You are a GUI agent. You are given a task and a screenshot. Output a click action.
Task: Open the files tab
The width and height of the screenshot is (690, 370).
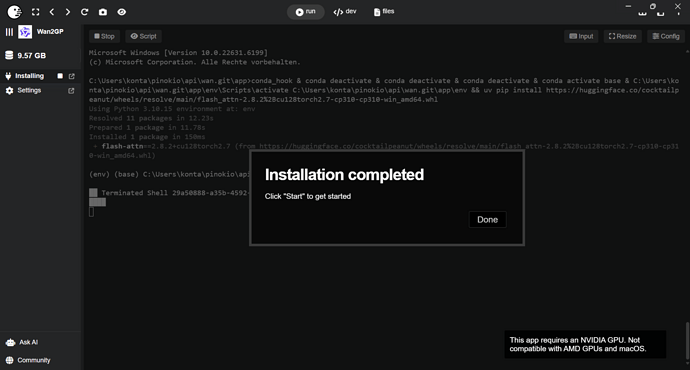pyautogui.click(x=384, y=12)
